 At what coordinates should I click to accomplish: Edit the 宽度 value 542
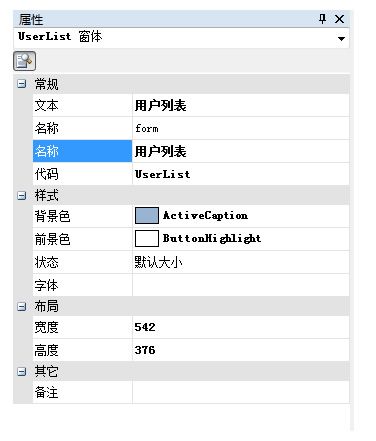[241, 327]
